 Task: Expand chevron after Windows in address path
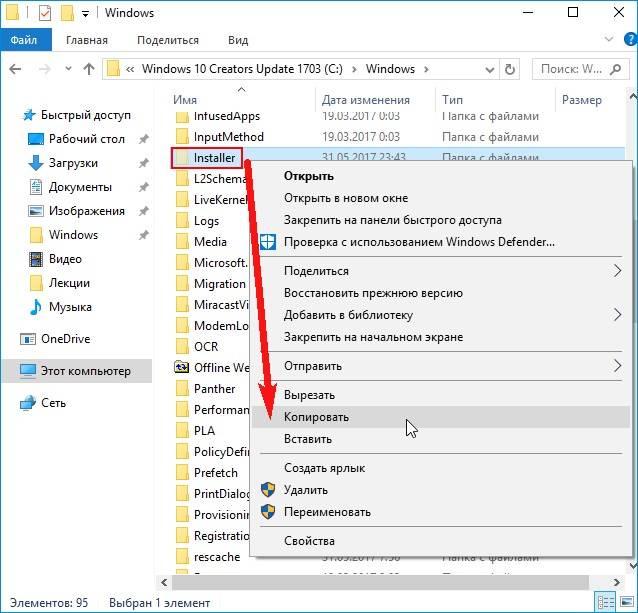point(426,69)
